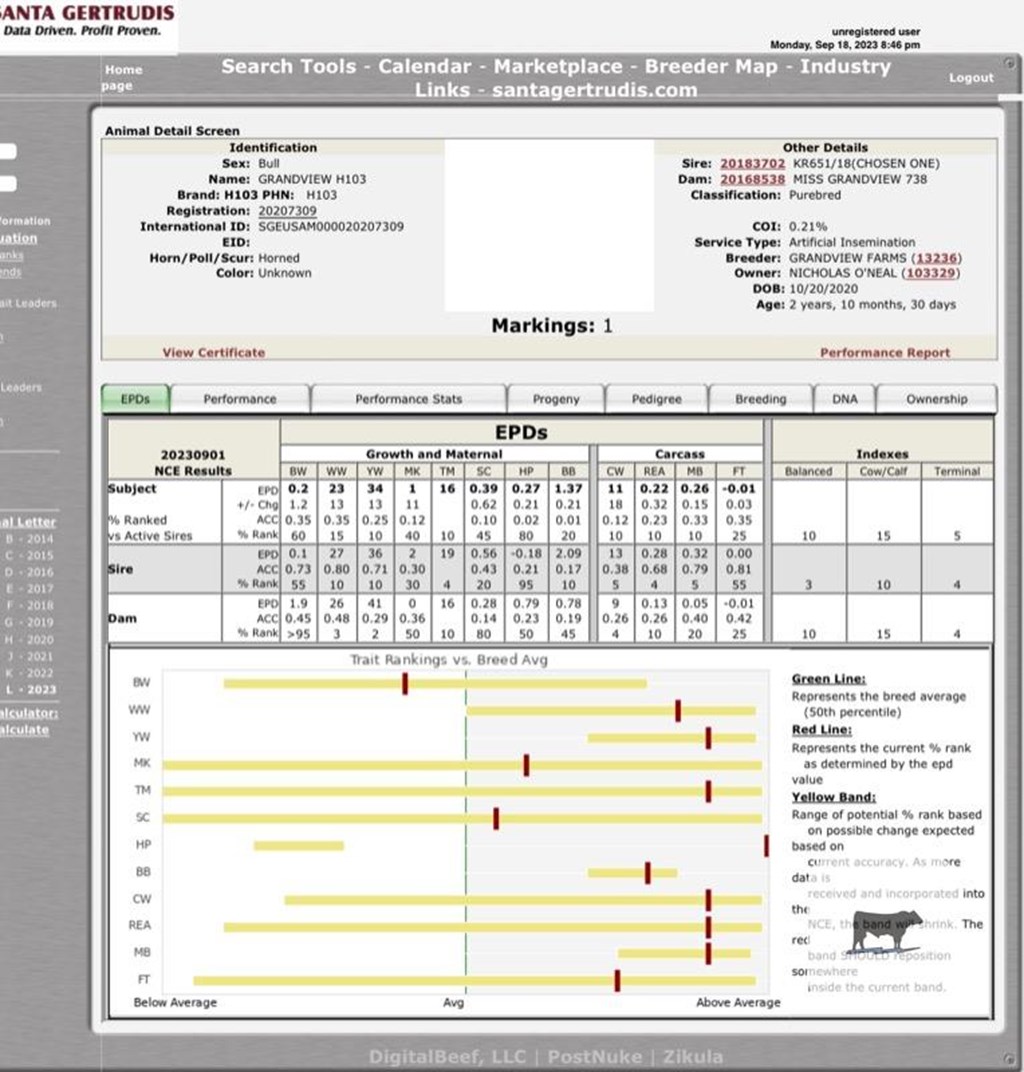Viewport: 1024px width, 1072px height.
Task: Open the Progeny tab
Action: click(556, 399)
